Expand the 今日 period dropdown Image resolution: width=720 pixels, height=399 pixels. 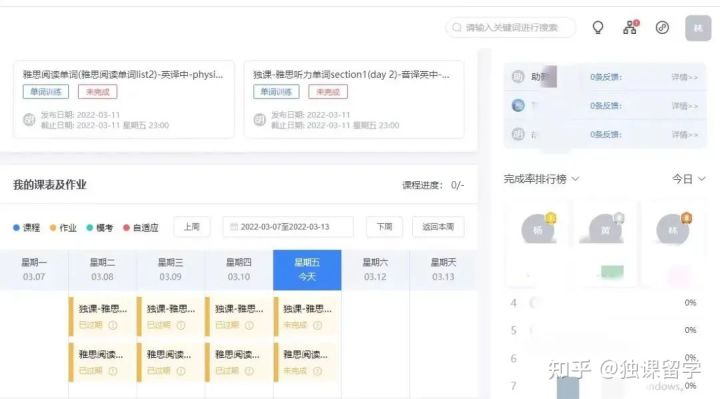688,179
